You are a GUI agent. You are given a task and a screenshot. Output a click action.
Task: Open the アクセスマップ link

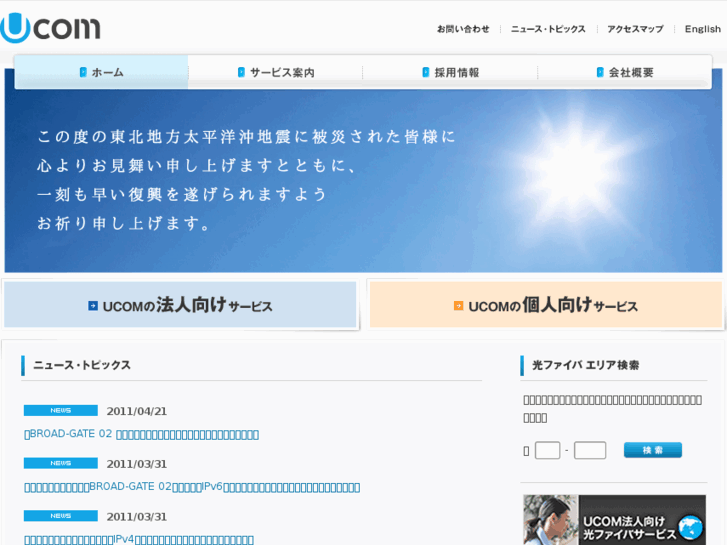pos(635,29)
